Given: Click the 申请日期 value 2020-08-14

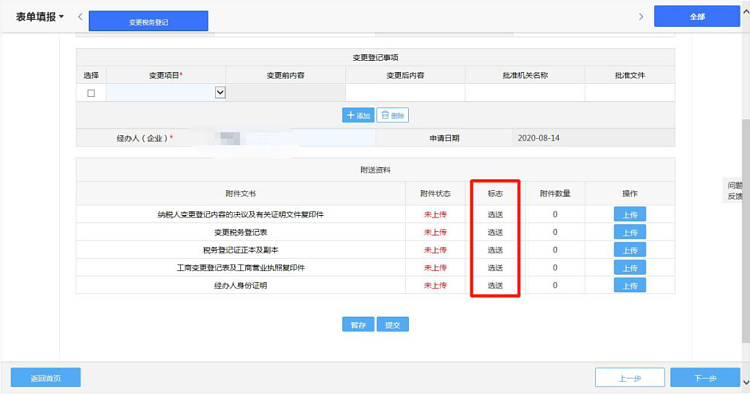Looking at the screenshot, I should (539, 138).
